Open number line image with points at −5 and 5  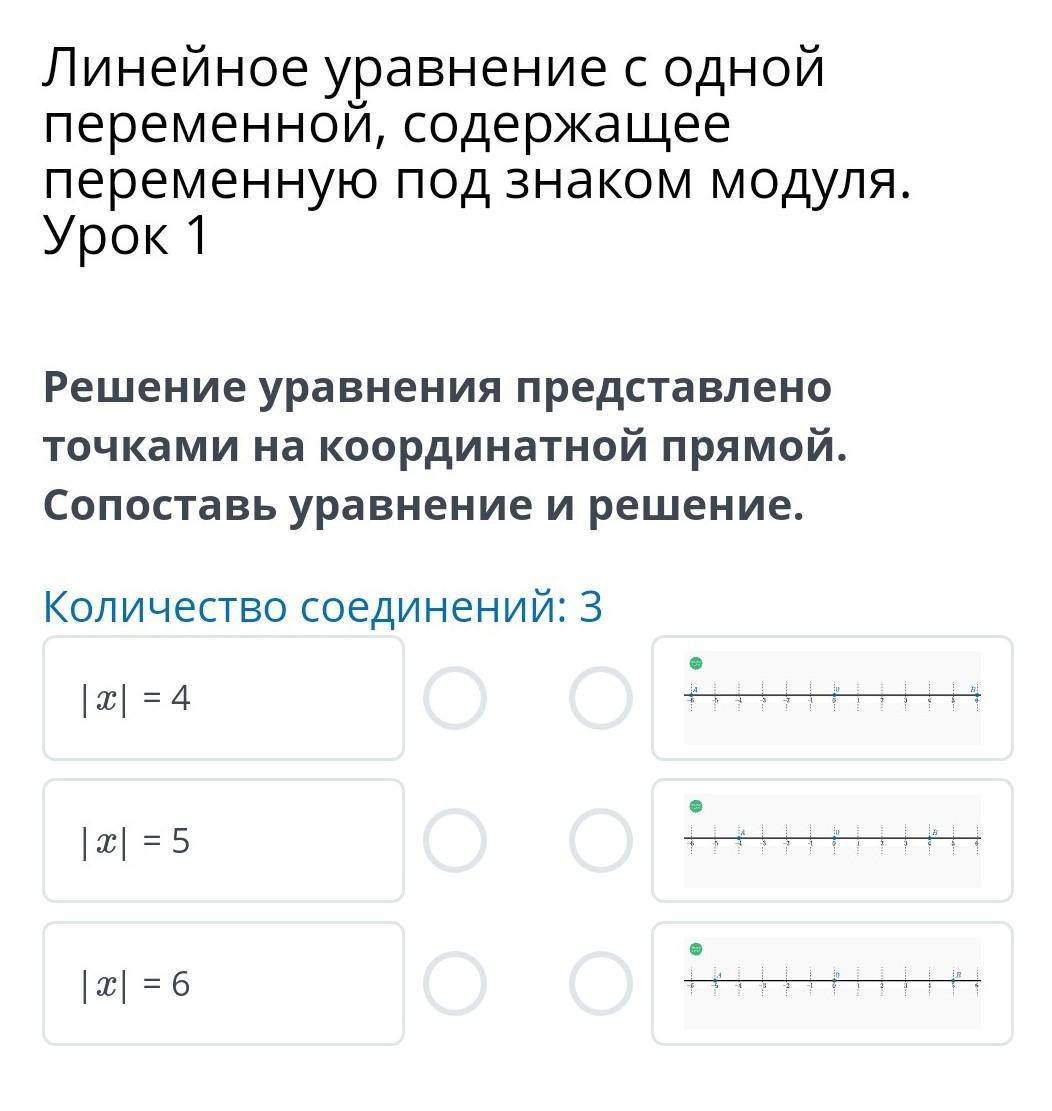pos(832,984)
